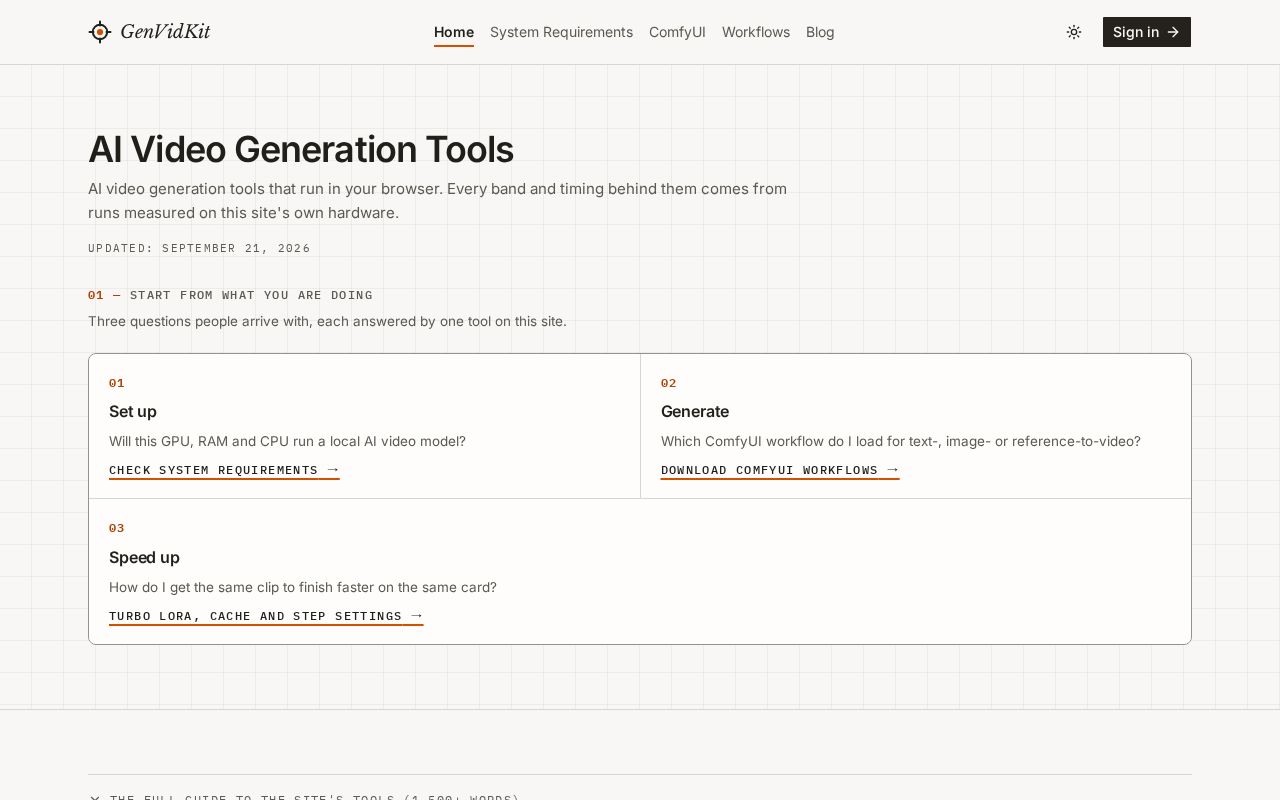Click the arrow after Check System Requirements
The width and height of the screenshot is (1280, 800).
coord(333,470)
